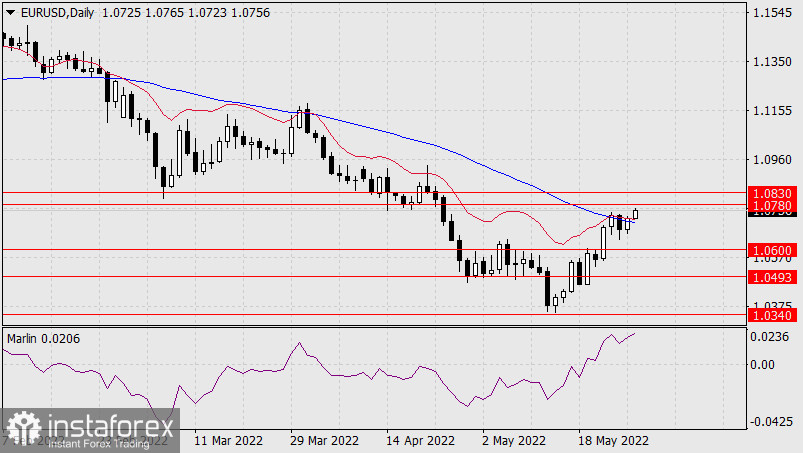
Task: Click the 29 Mar 2022 date marker
Action: 324,441
